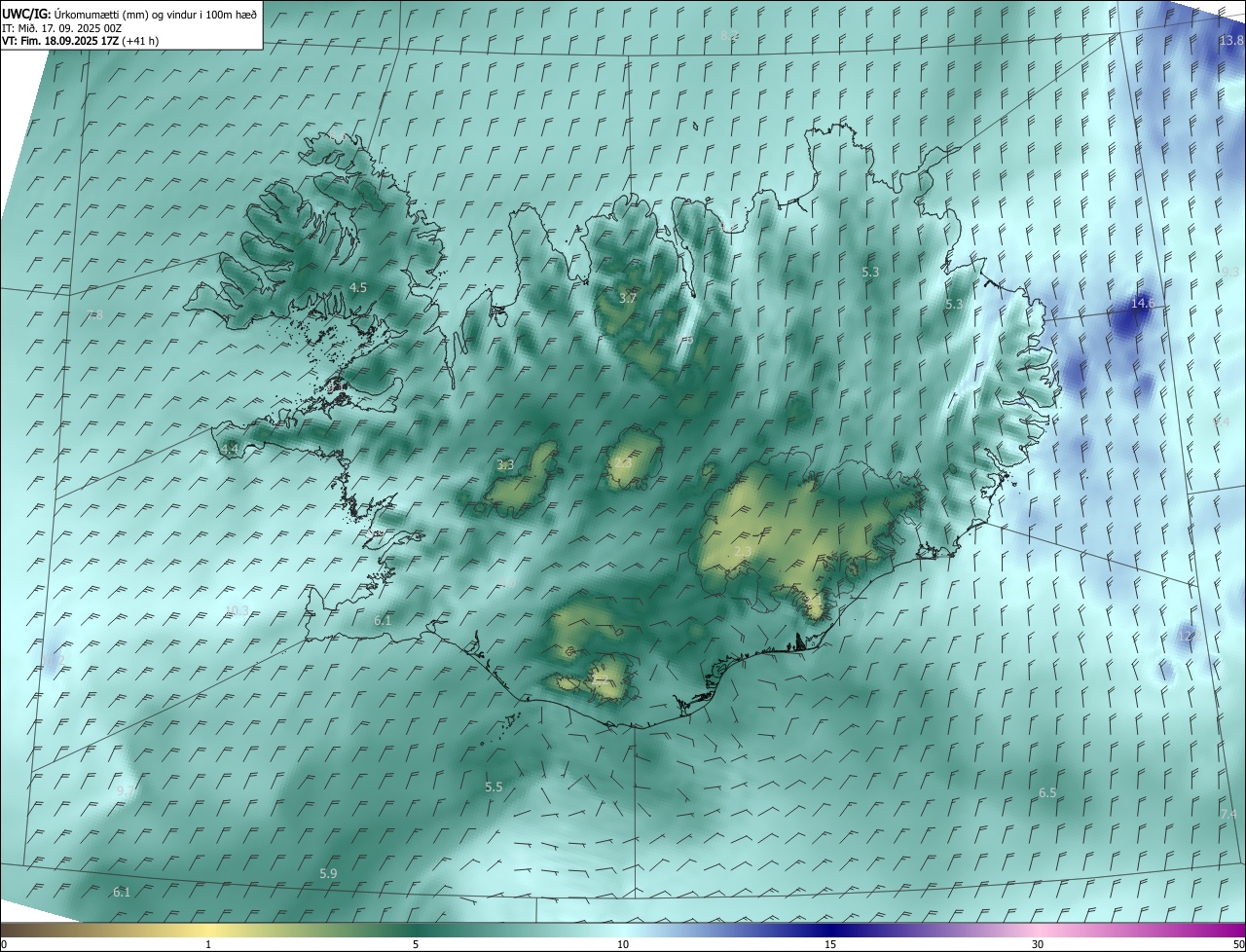Click the 0 label on the color scale
This screenshot has height=952, width=1246.
point(4,945)
